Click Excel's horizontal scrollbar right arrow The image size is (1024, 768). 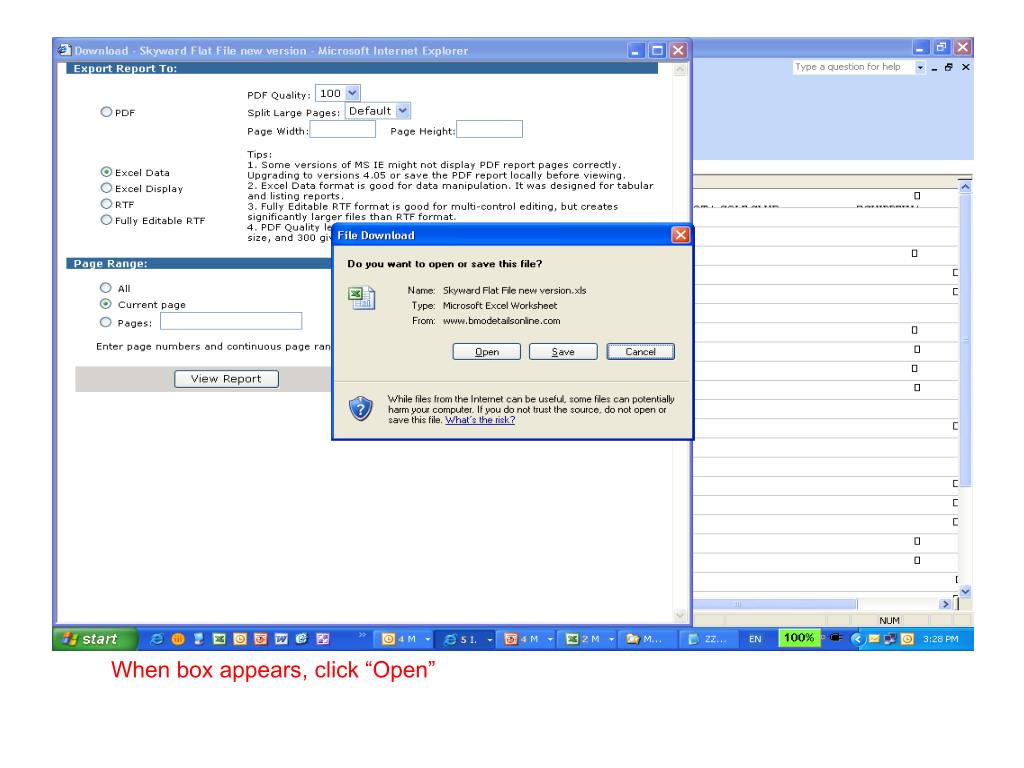click(945, 604)
